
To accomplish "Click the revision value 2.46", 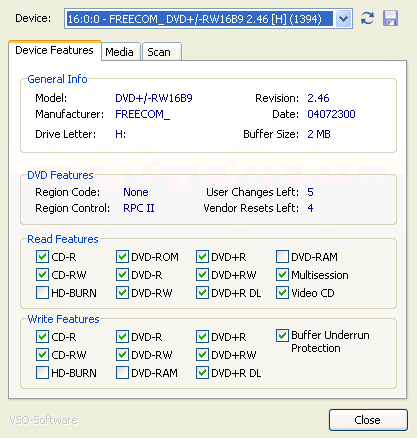I will 318,98.
